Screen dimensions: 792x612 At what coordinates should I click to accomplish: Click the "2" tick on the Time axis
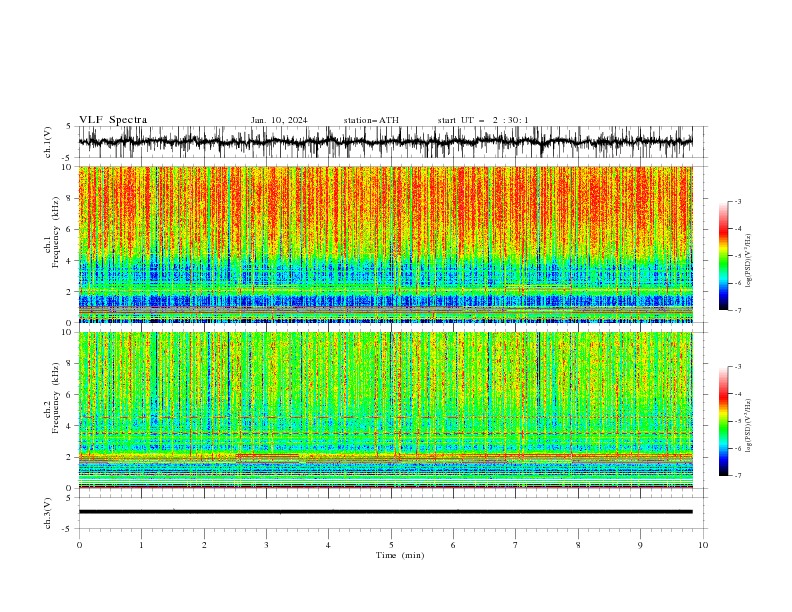(204, 545)
